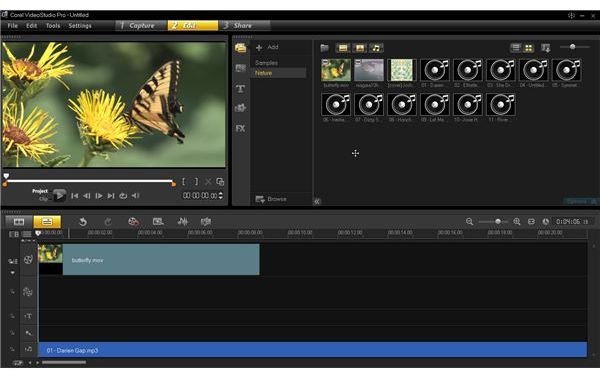The width and height of the screenshot is (600, 370).
Task: Toggle repeat loop playback
Action: tap(123, 196)
